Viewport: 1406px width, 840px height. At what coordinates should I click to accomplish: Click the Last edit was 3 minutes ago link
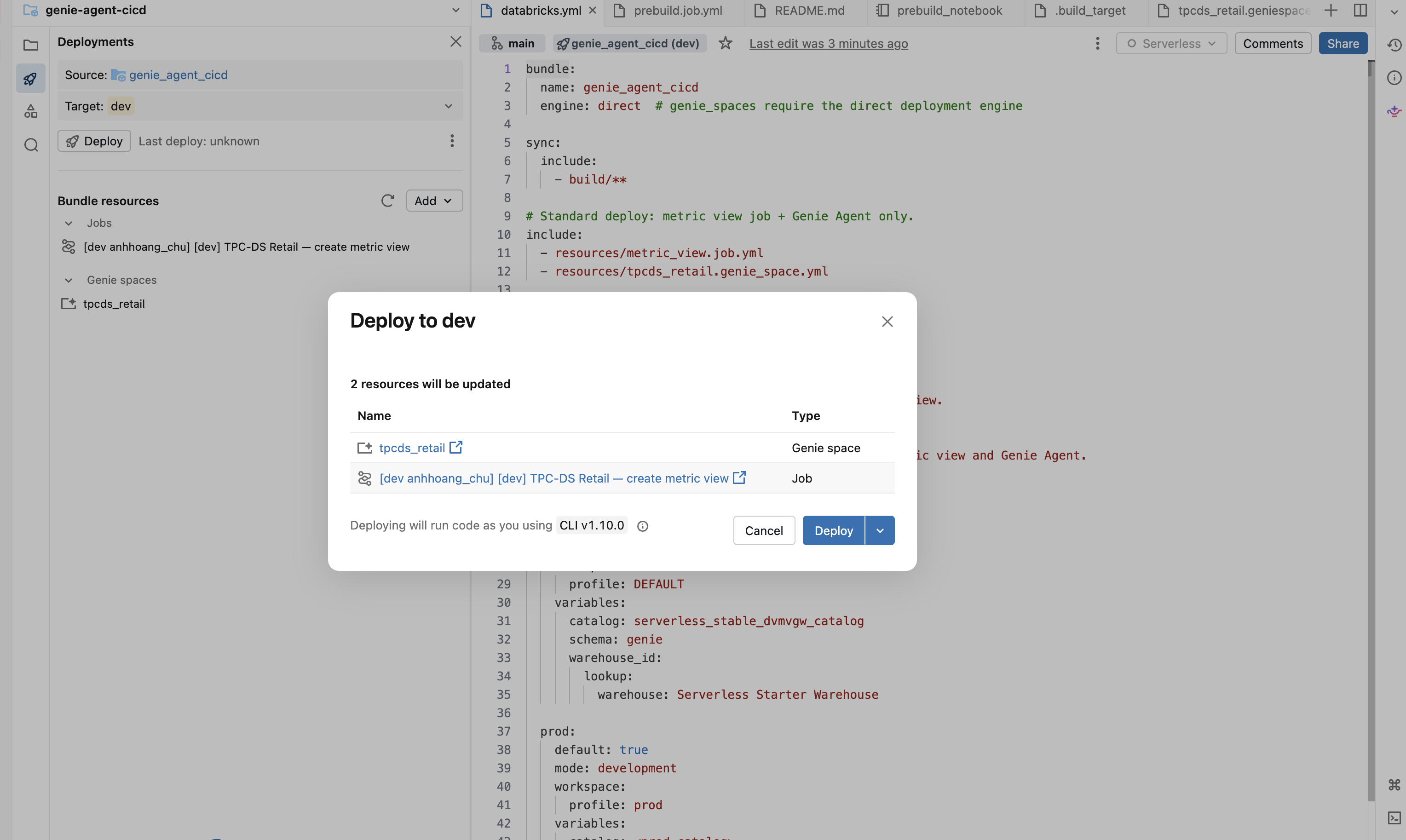coord(828,44)
